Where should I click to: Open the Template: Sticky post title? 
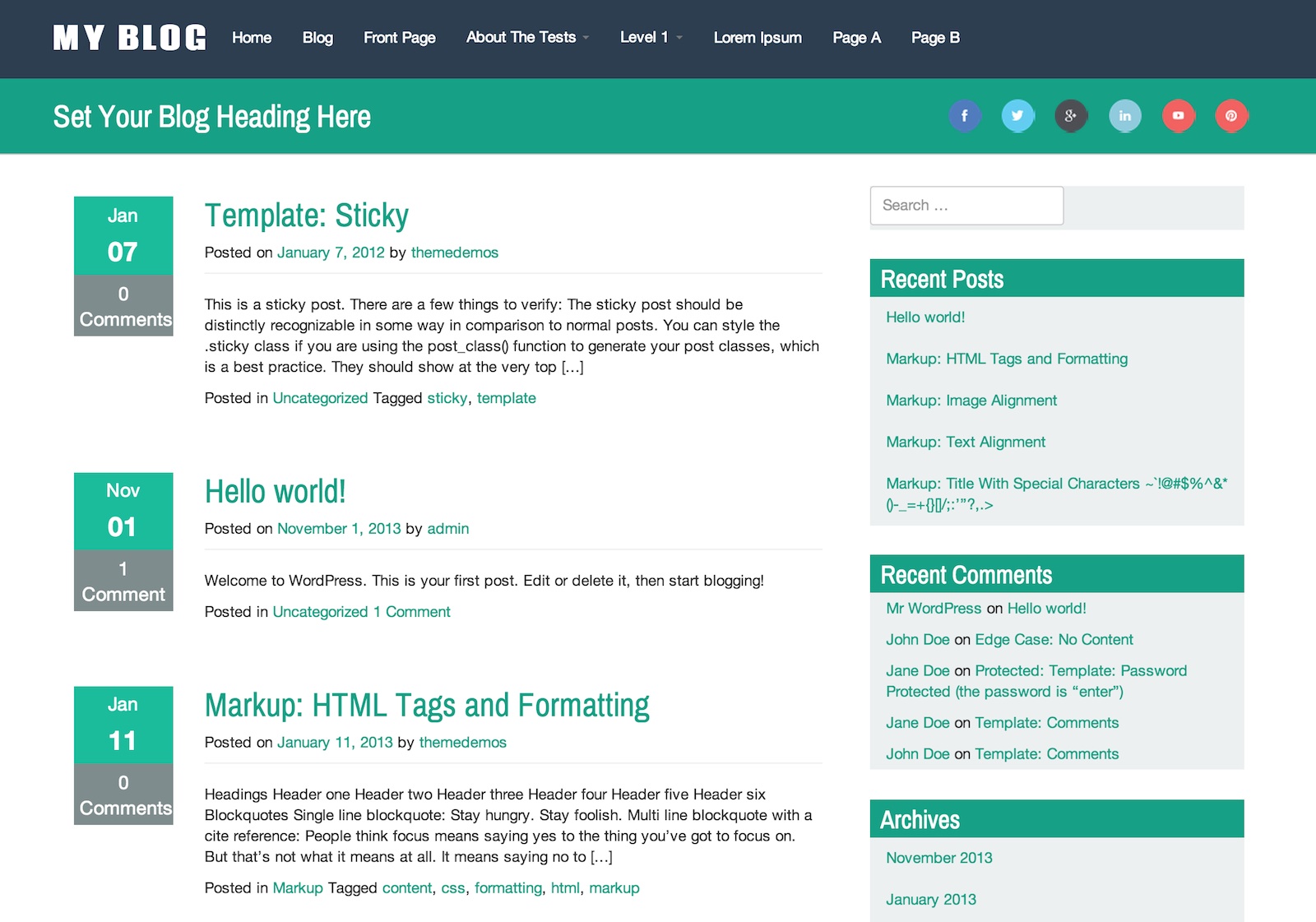(x=306, y=215)
